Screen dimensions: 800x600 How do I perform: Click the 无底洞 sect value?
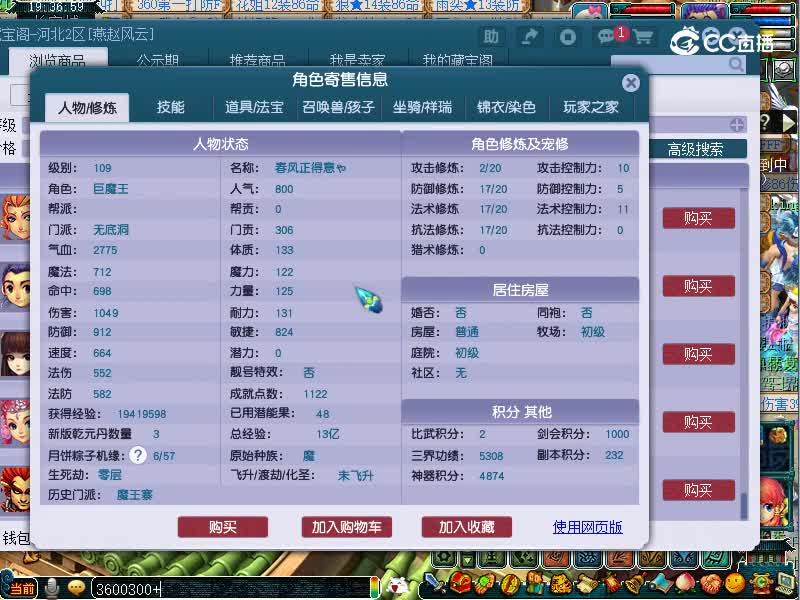[111, 230]
